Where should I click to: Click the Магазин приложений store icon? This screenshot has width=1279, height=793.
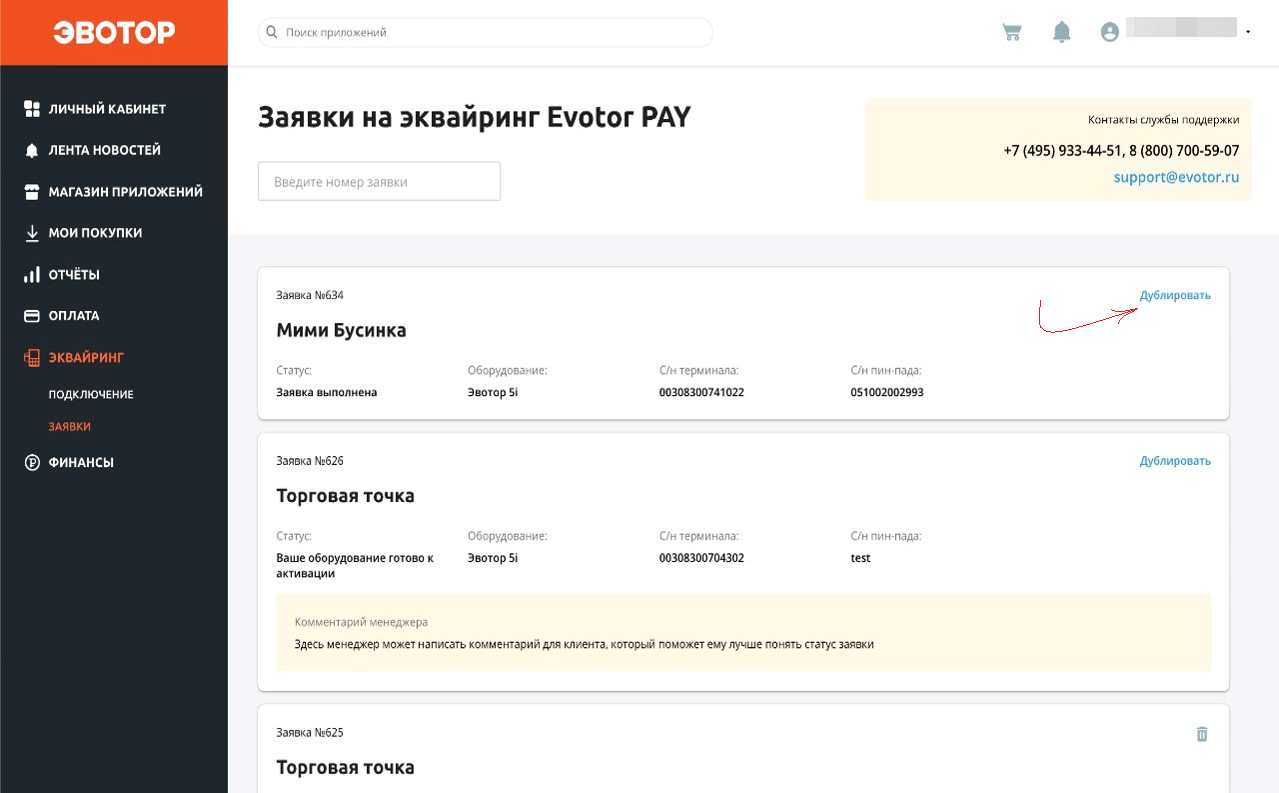[32, 191]
